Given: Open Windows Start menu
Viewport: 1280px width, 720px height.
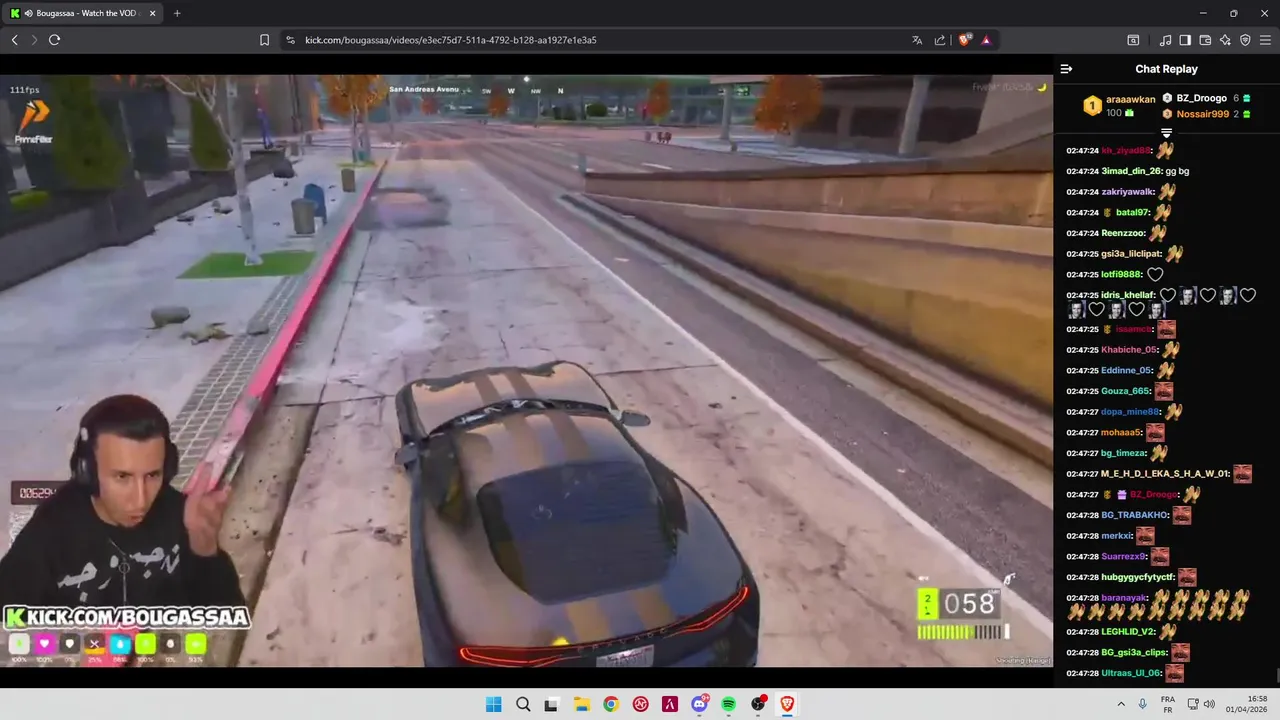Looking at the screenshot, I should coord(493,704).
